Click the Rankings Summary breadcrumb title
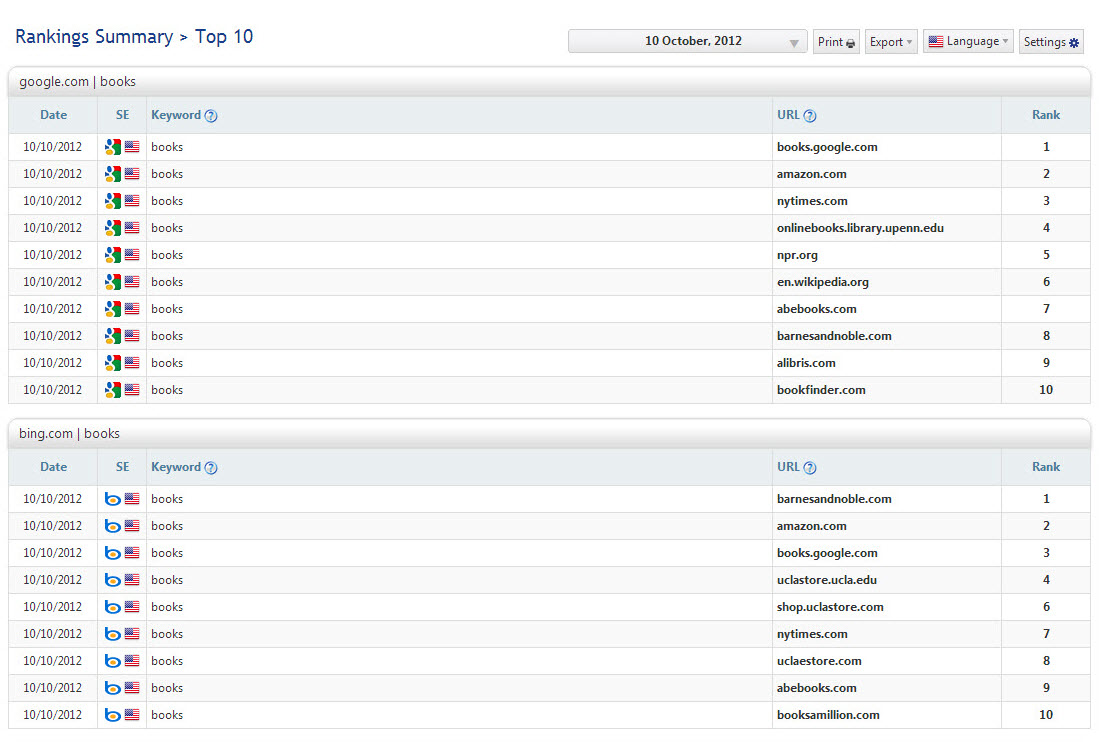Viewport: 1101px width, 742px height. pos(94,37)
